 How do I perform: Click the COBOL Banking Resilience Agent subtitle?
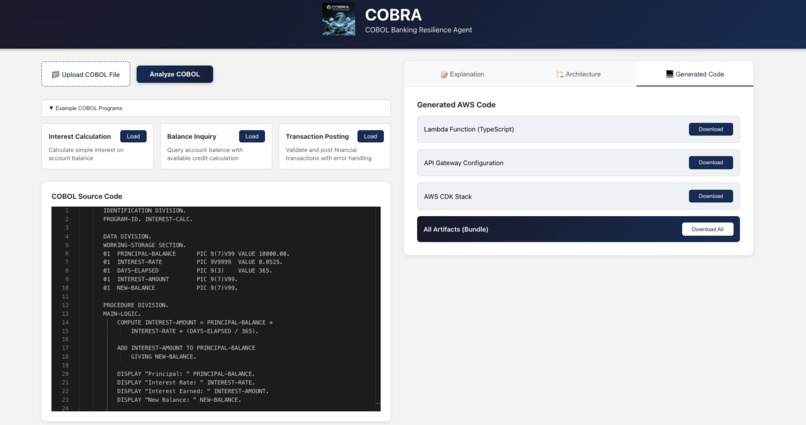coord(418,30)
